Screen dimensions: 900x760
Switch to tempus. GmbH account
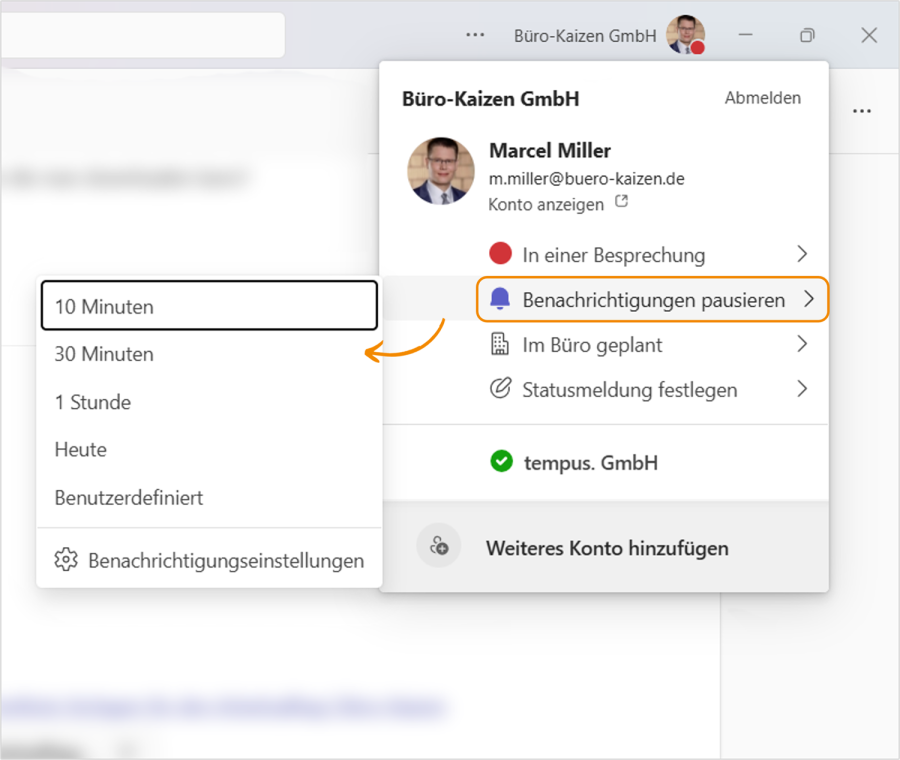coord(606,462)
